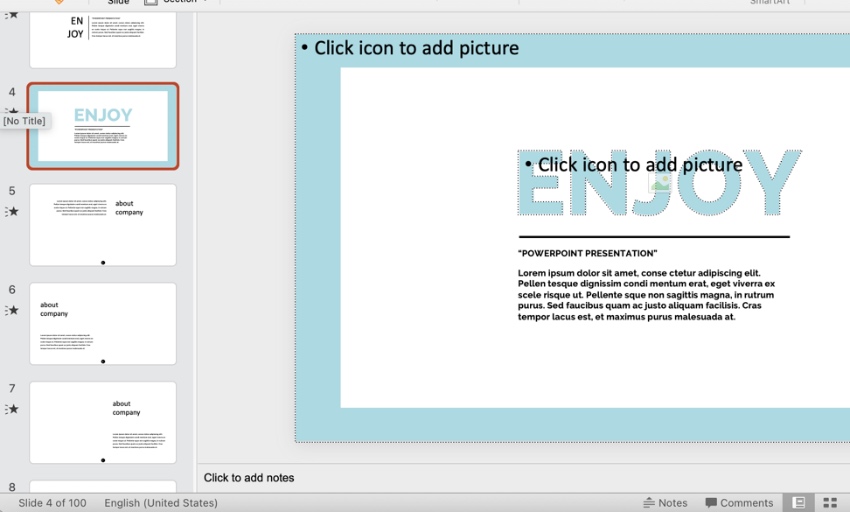Select the blue background picture placeholder text
Image resolution: width=850 pixels, height=512 pixels.
416,48
